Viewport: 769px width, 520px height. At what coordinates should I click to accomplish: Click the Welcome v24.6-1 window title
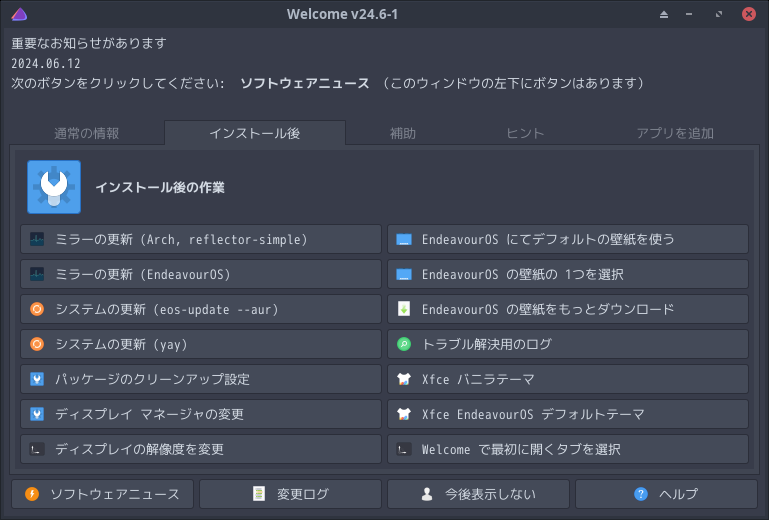[342, 14]
